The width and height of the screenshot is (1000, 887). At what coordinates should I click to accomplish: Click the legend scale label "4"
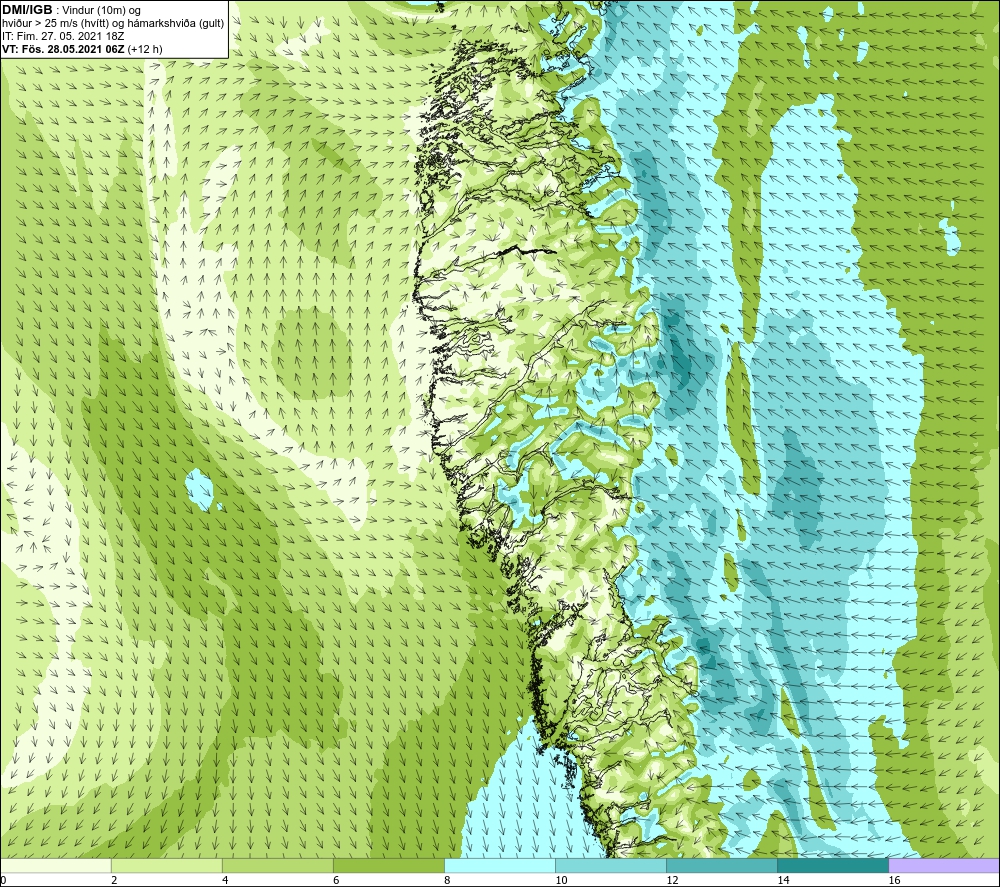coord(224,881)
